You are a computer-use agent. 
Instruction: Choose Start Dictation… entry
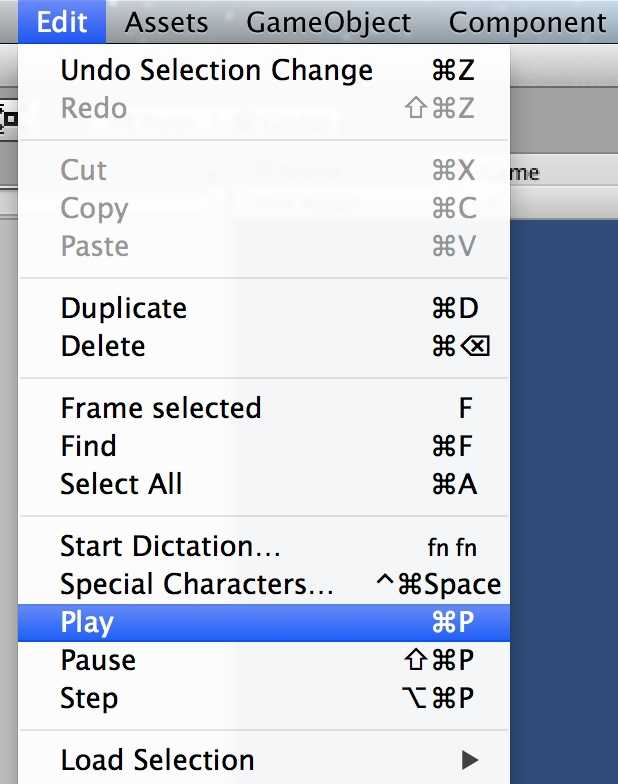(x=171, y=546)
